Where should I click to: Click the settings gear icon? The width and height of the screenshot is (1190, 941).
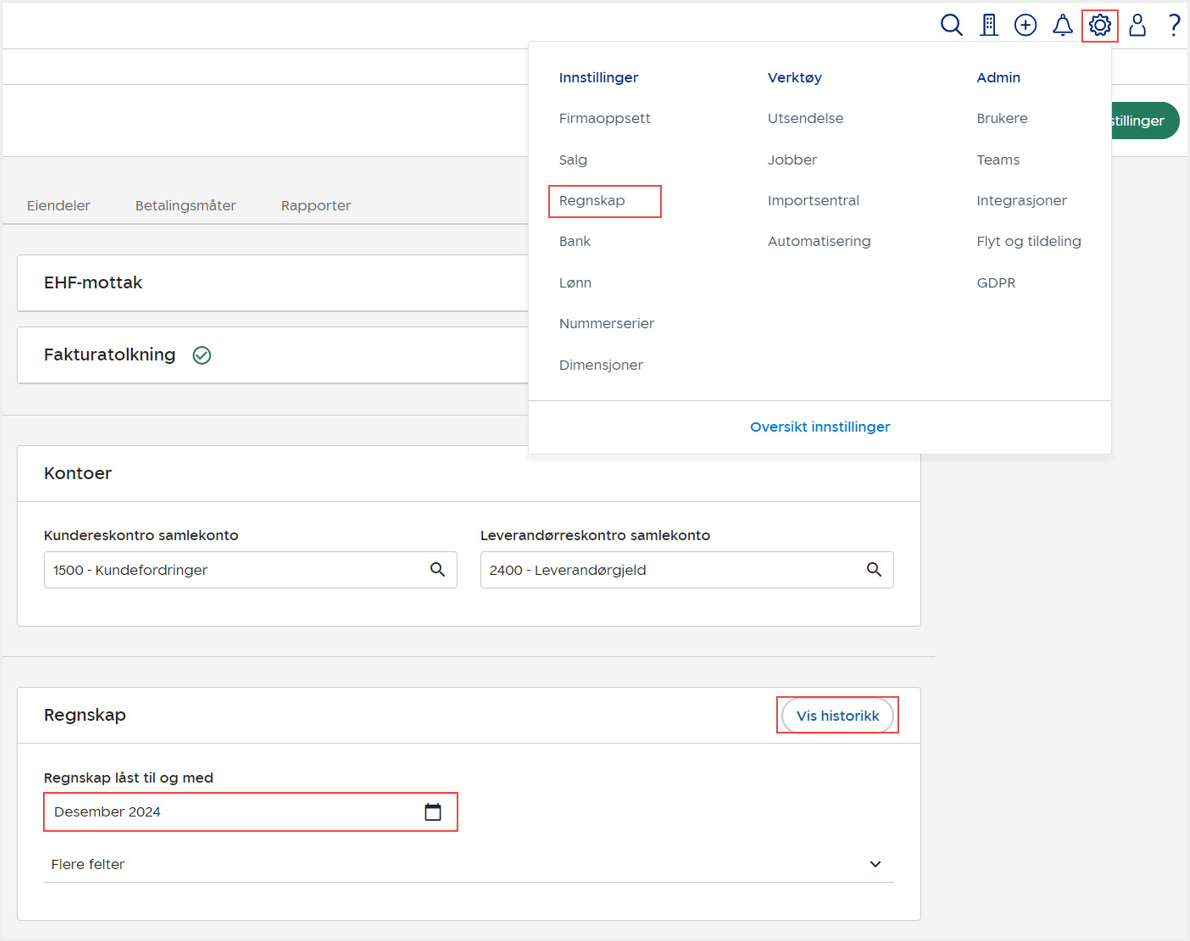pos(1100,26)
